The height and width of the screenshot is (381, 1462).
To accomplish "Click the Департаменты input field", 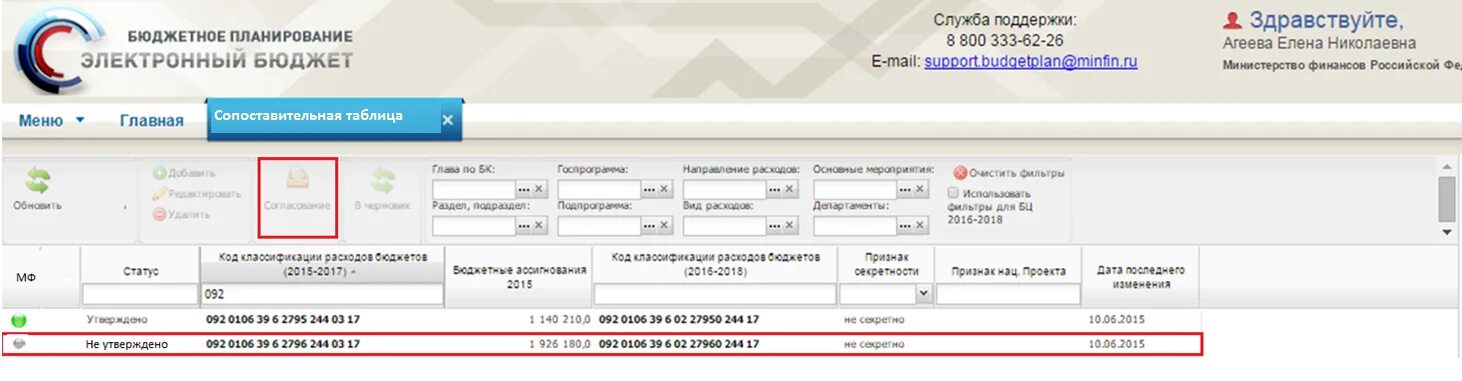I will (854, 226).
